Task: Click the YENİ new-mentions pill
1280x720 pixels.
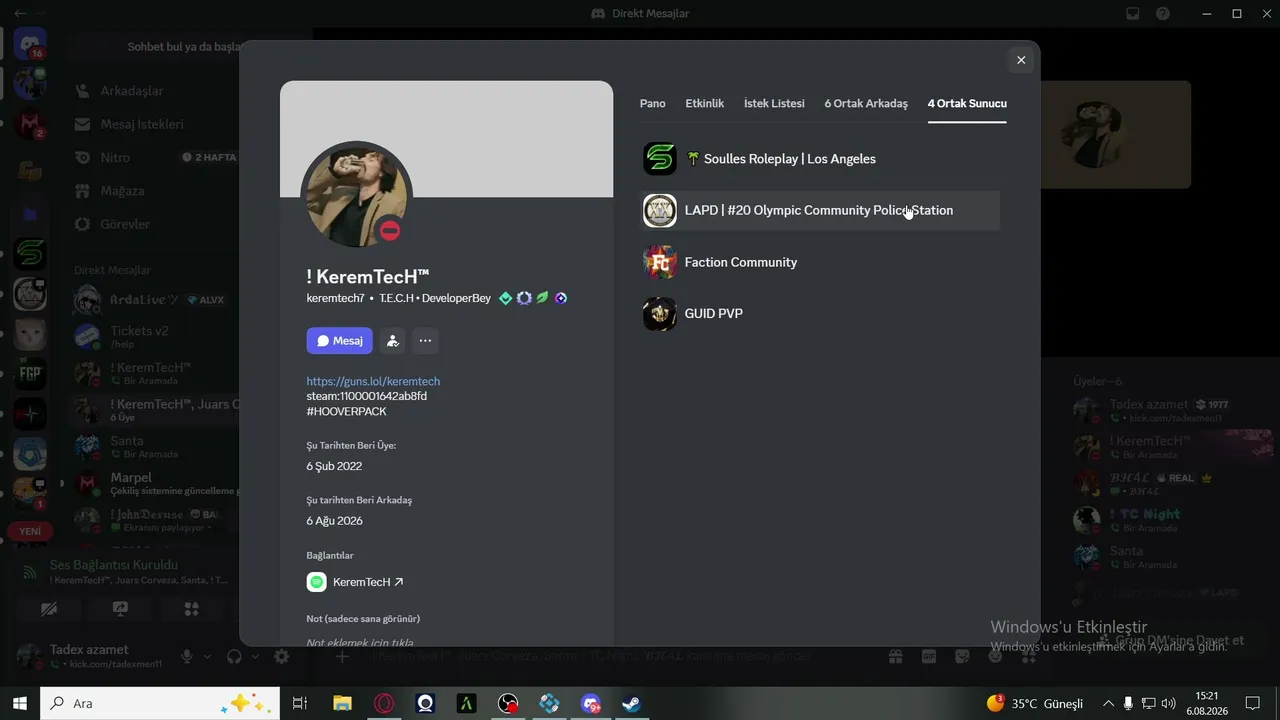Action: tap(30, 531)
